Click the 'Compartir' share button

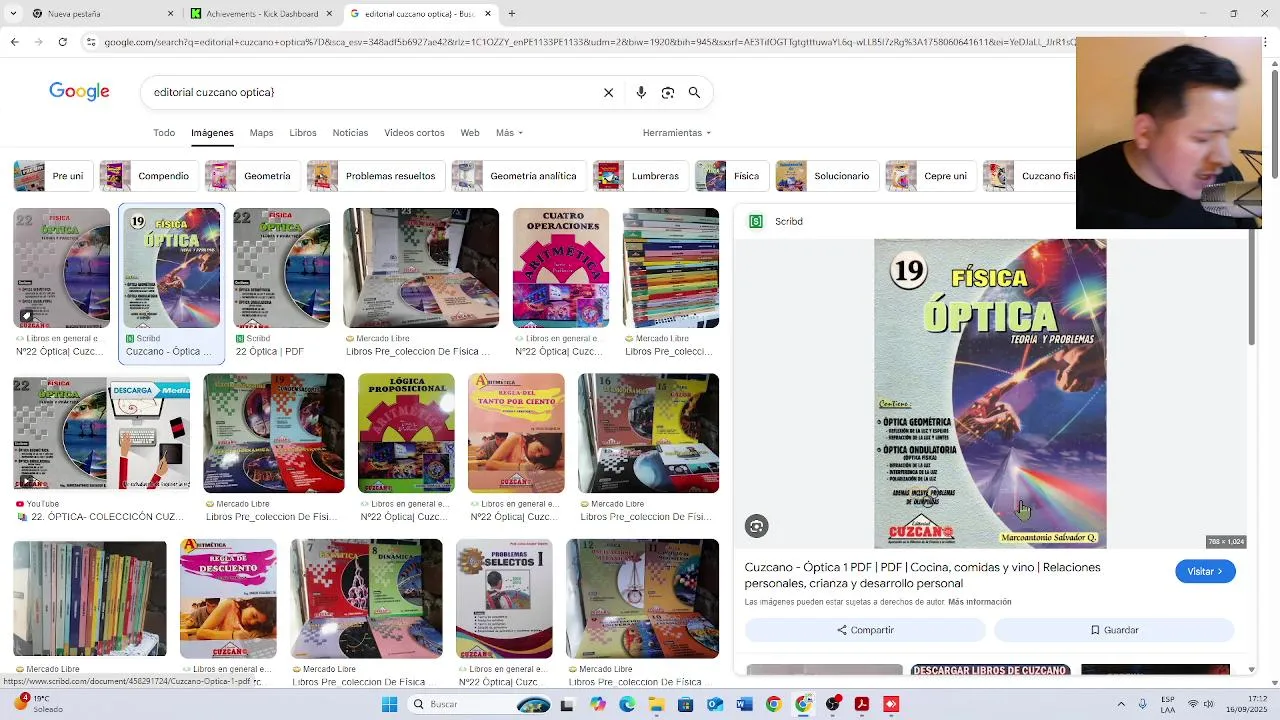865,630
